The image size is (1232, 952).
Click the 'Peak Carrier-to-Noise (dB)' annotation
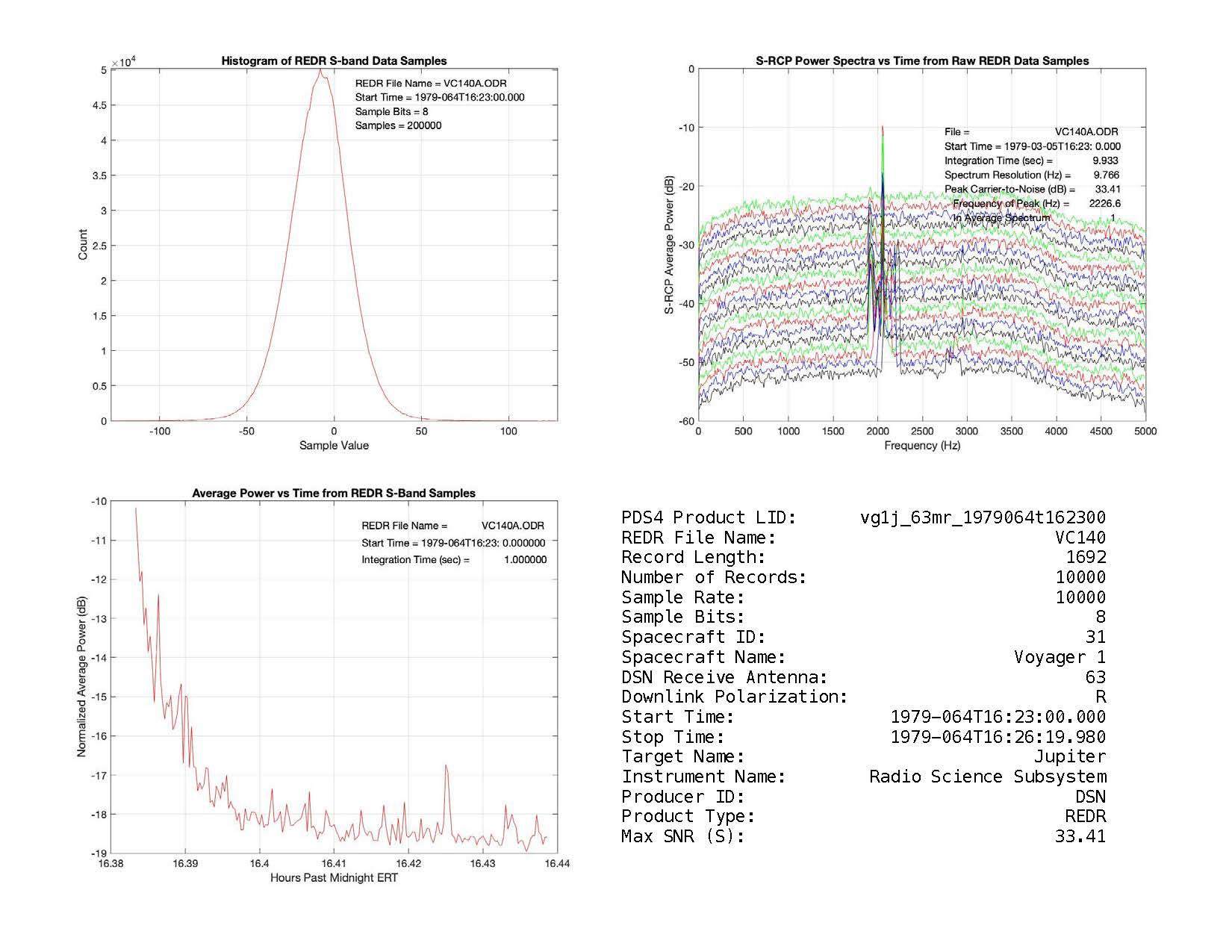(1009, 190)
